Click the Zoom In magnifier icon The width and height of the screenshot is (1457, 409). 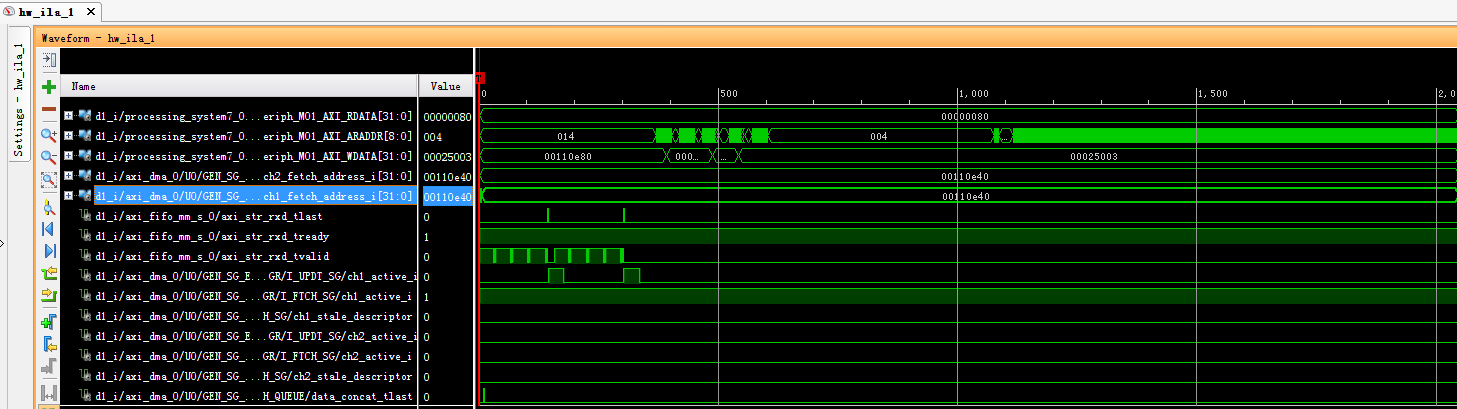click(49, 135)
